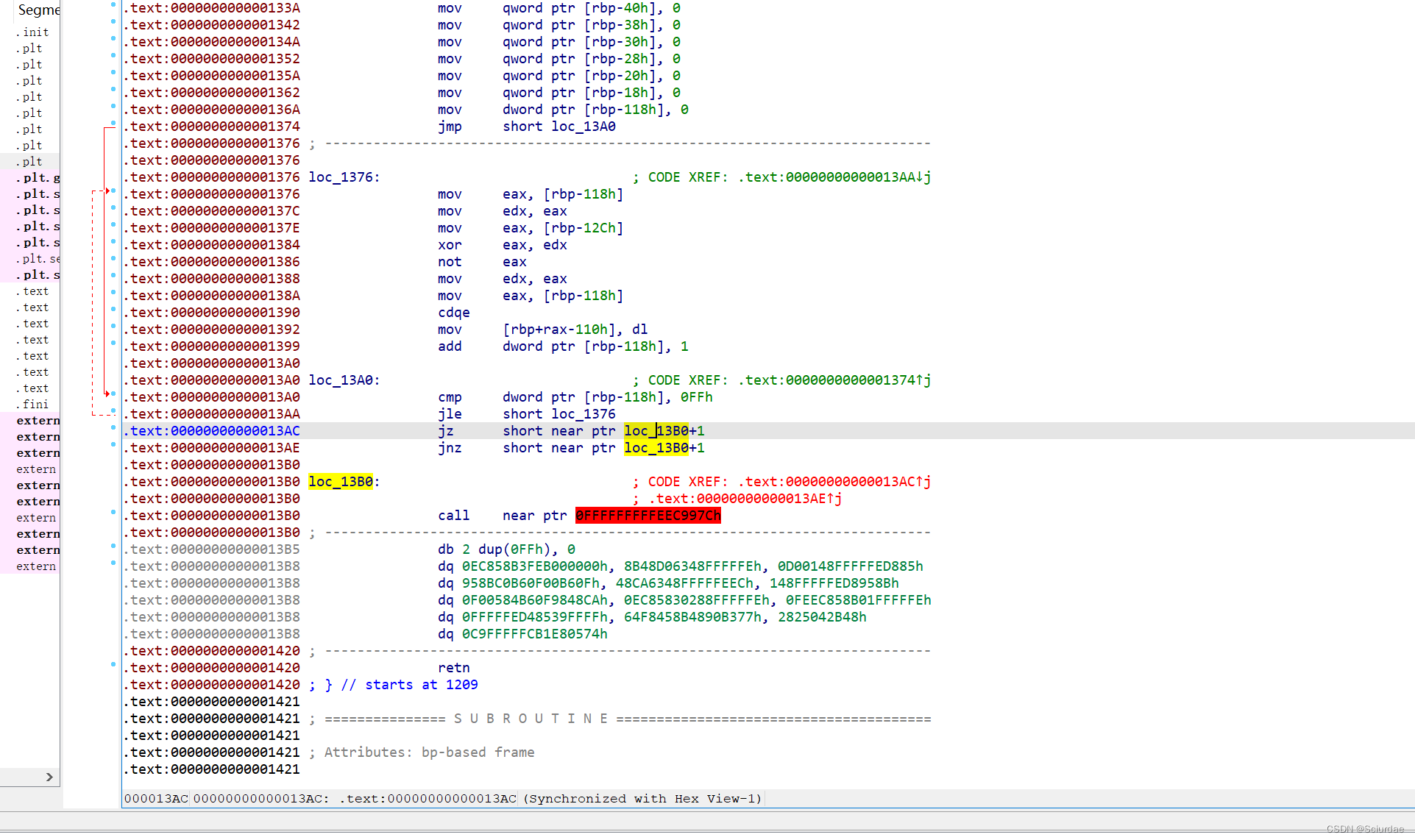Screen dimensions: 1415x840
Task: Select the .init segment in the sidebar
Action: pos(33,32)
